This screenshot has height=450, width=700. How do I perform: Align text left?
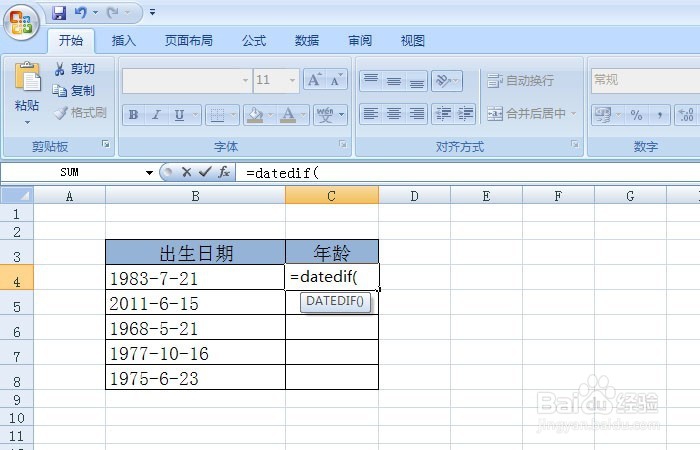(x=371, y=114)
